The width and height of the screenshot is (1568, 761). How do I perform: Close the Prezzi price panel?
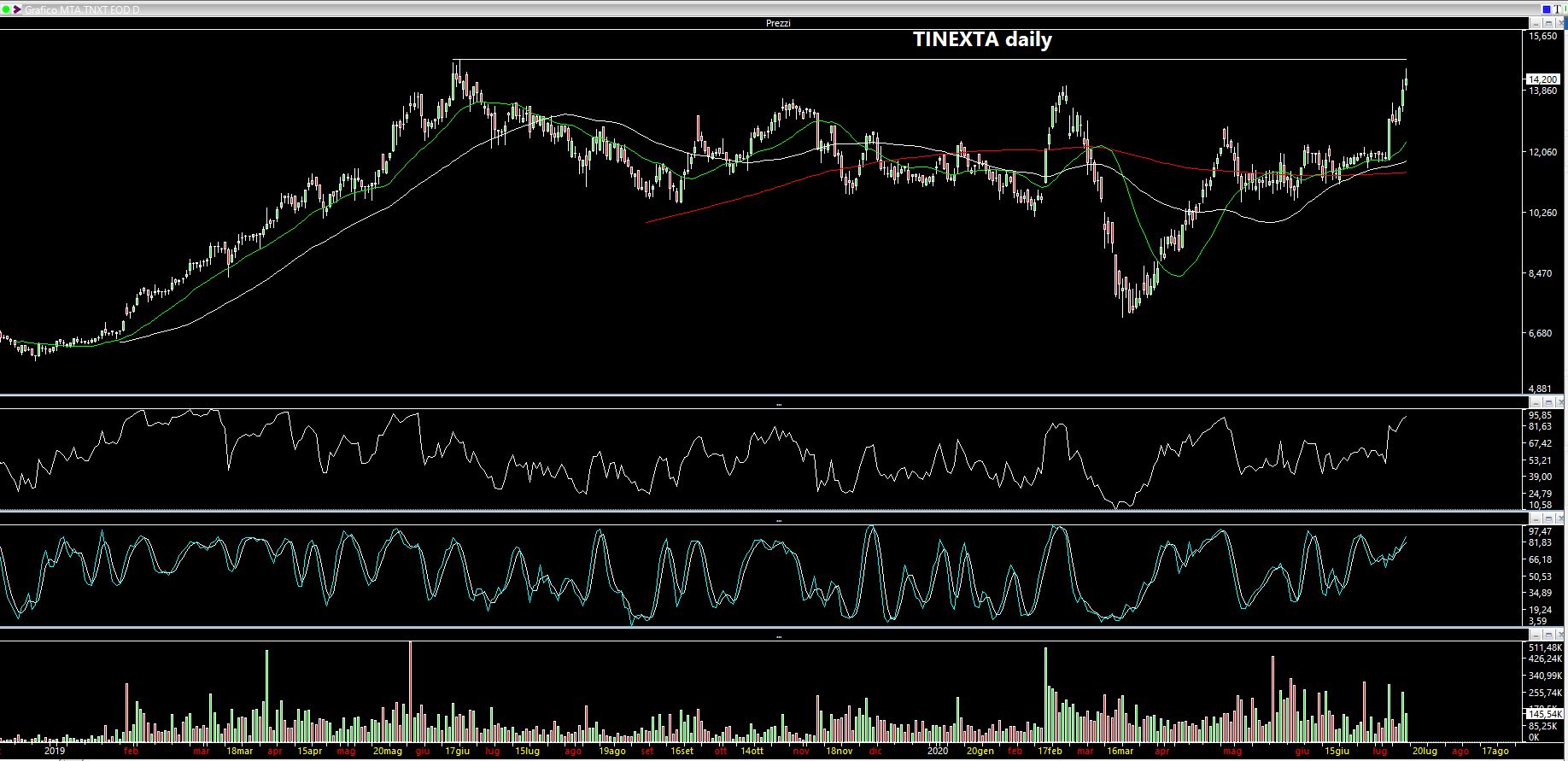click(x=1559, y=23)
